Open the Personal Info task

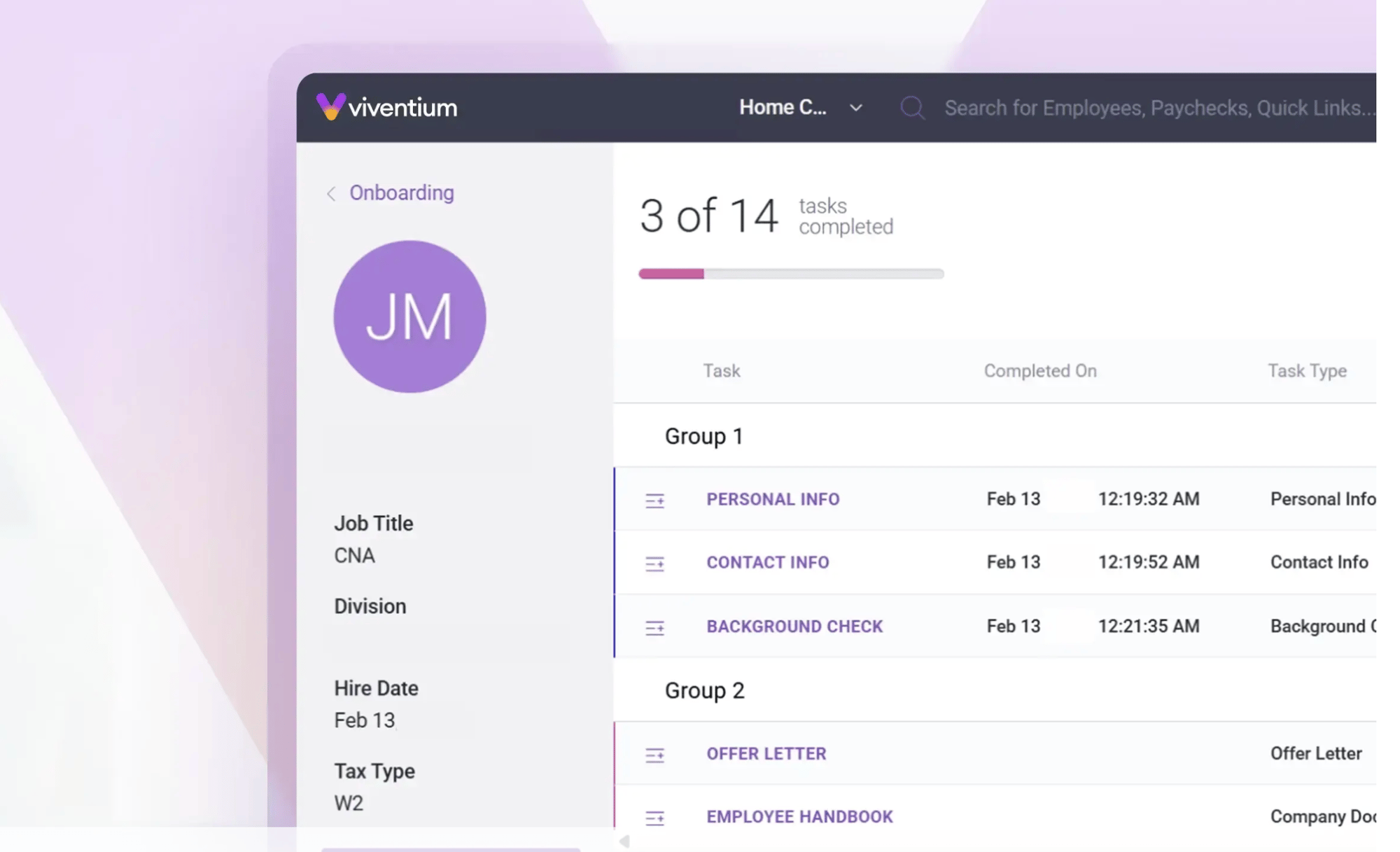772,499
